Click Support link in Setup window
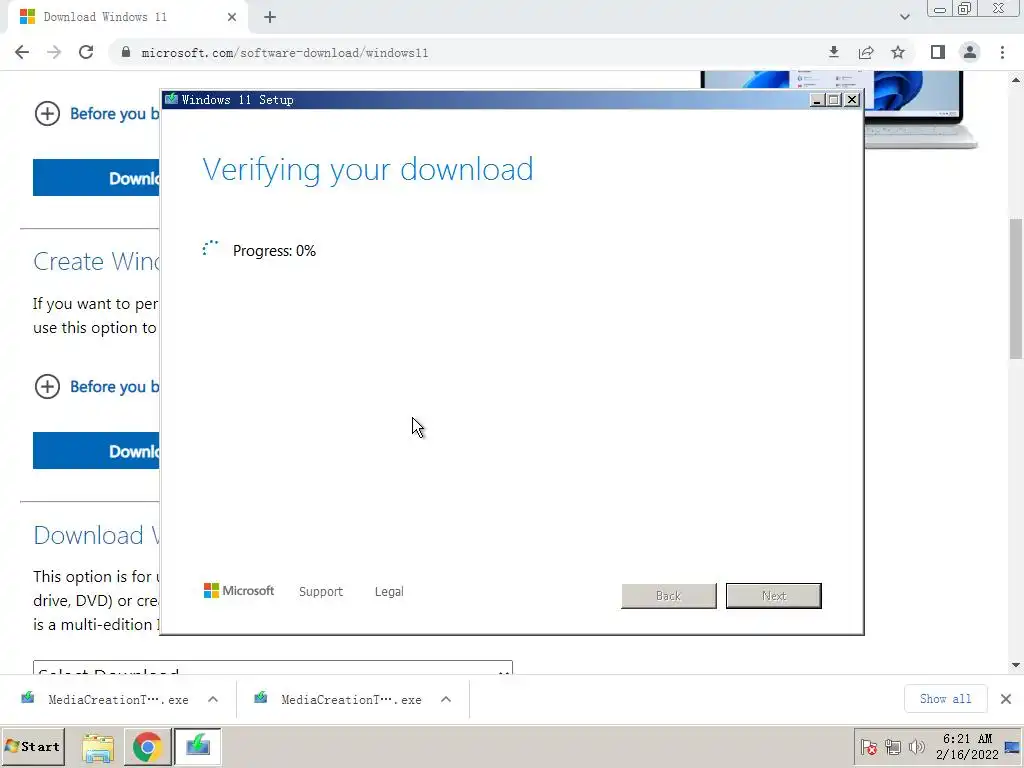 click(x=321, y=591)
